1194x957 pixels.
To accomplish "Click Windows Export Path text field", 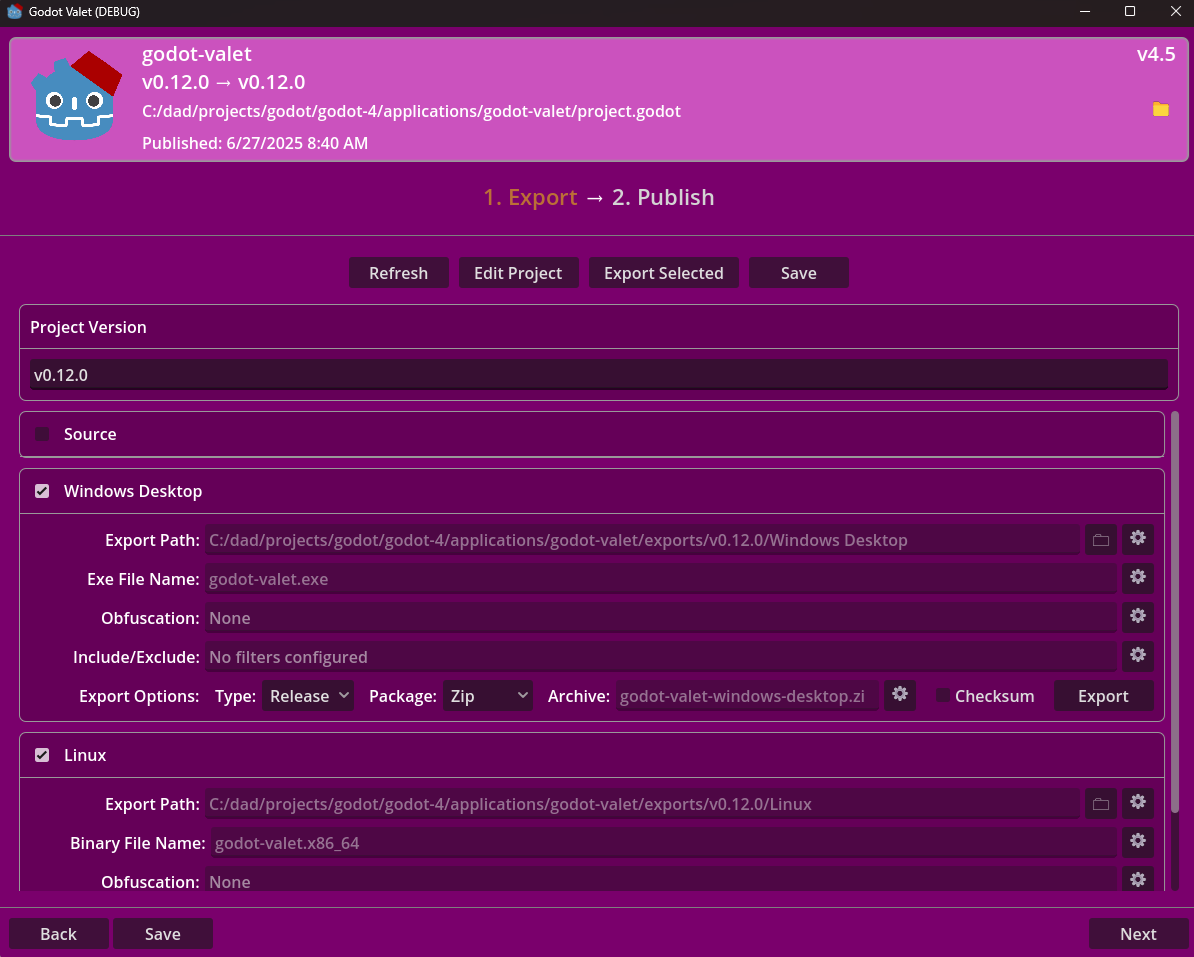I will [642, 540].
